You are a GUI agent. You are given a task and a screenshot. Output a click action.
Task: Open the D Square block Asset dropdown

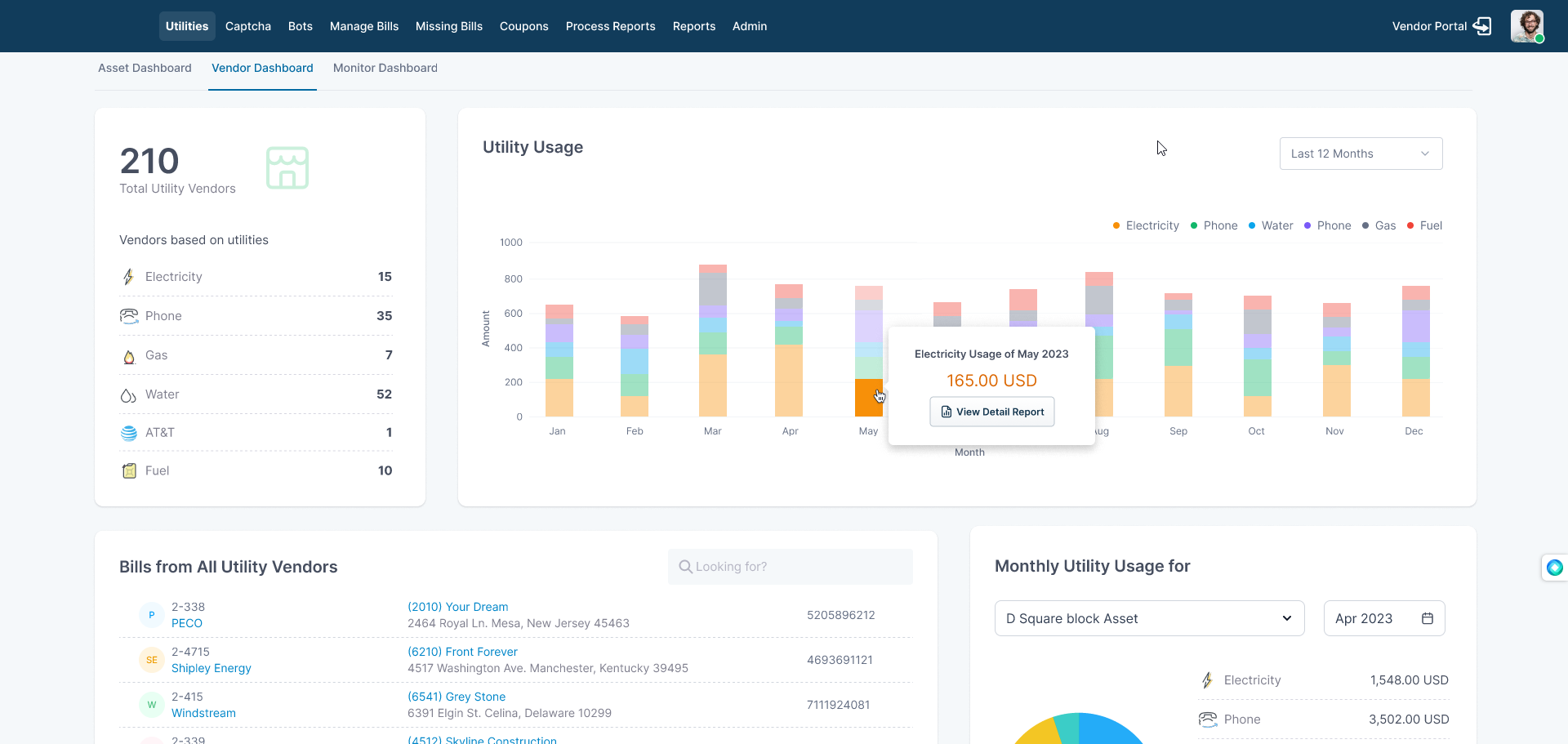coord(1149,618)
